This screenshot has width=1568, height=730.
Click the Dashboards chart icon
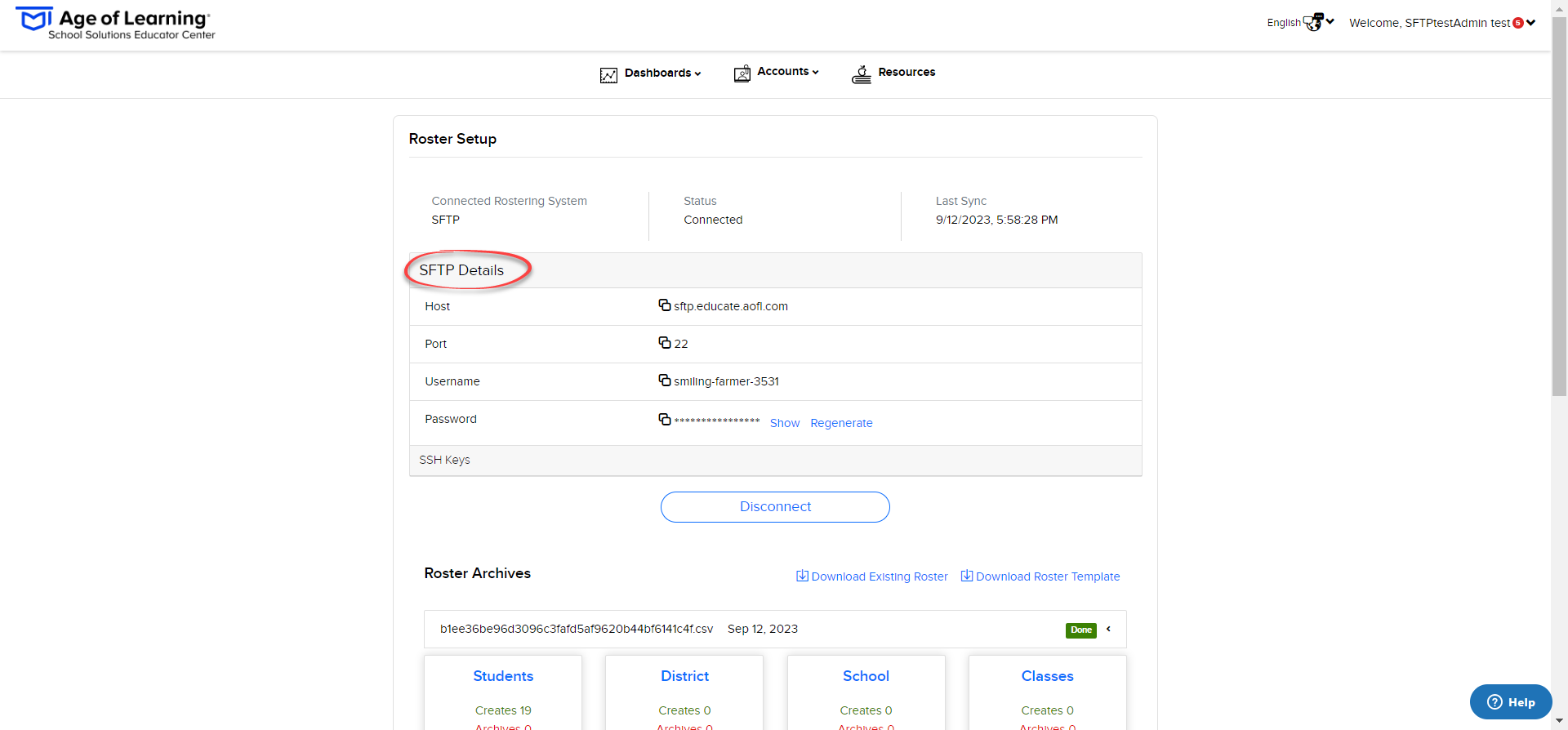pos(608,75)
